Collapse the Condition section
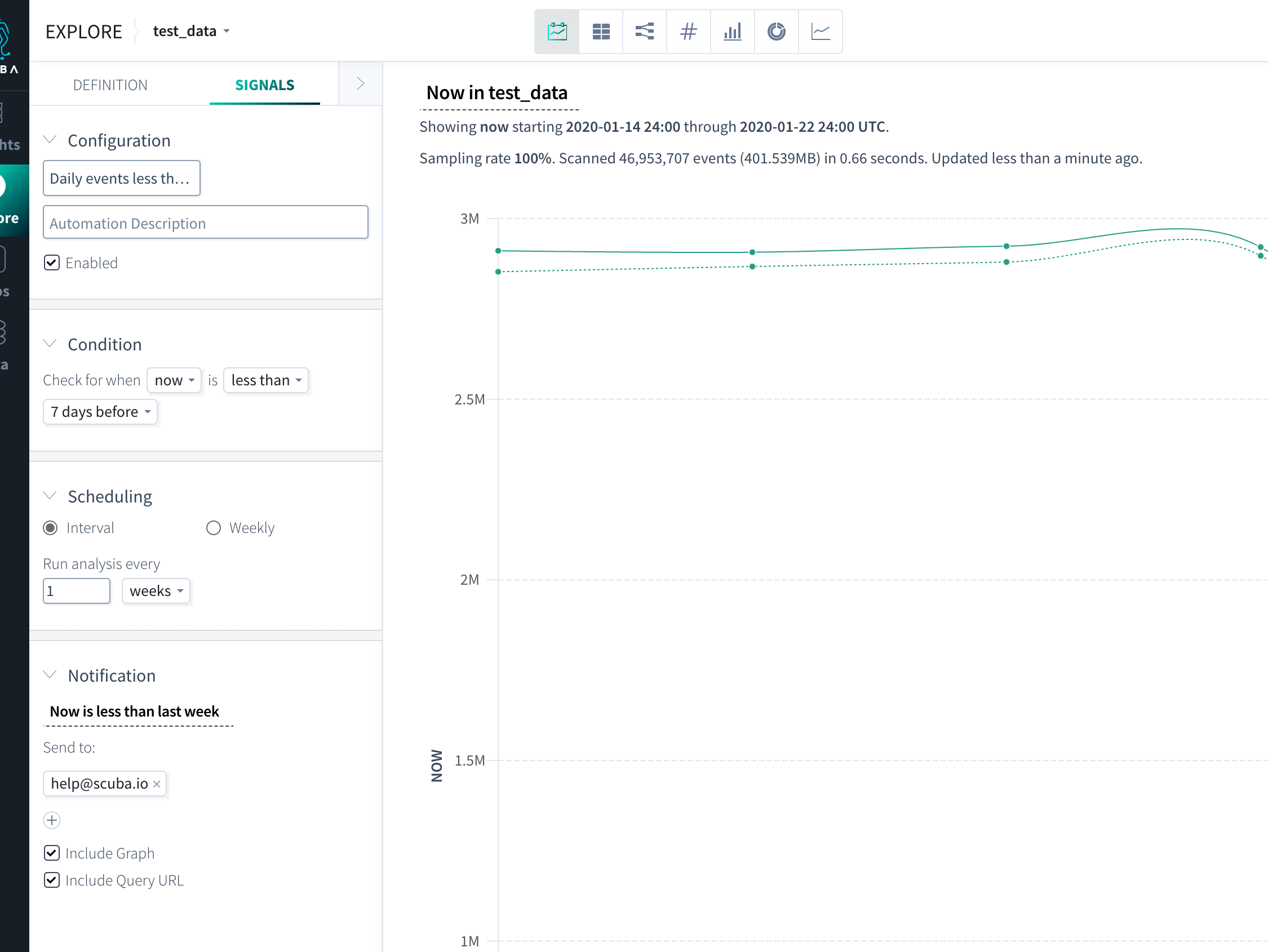This screenshot has width=1268, height=952. tap(50, 343)
